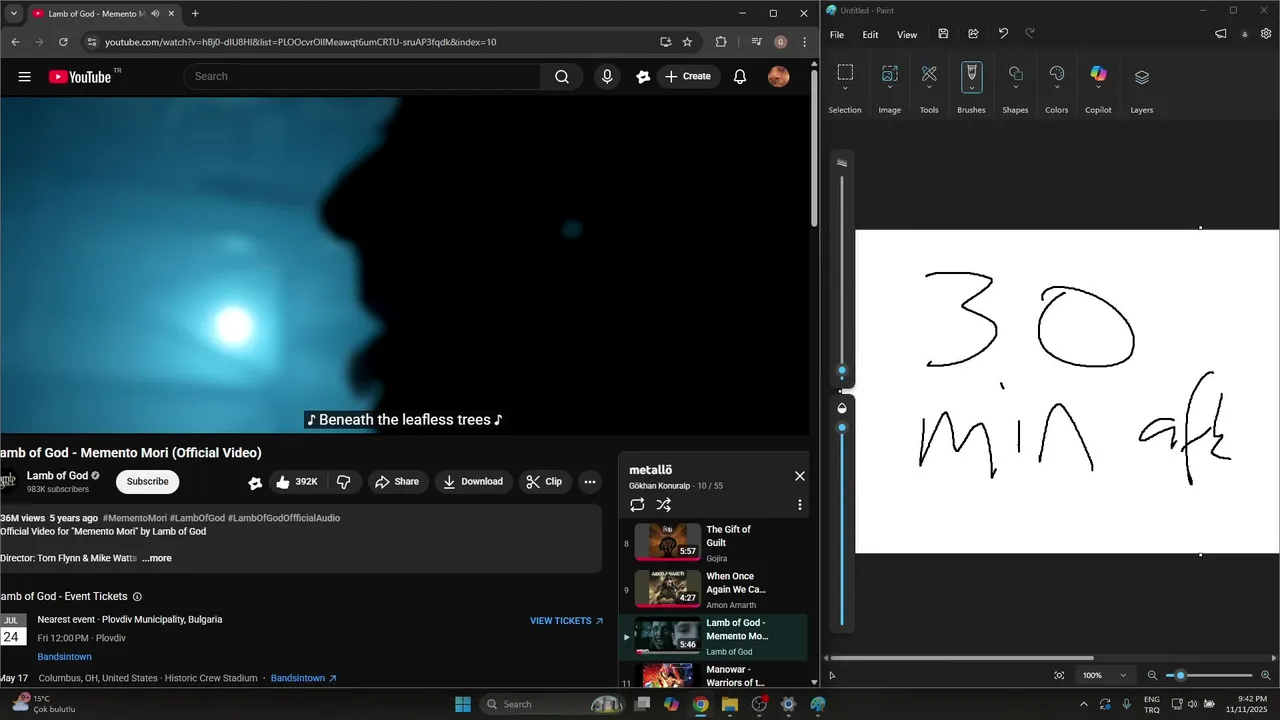Save the Paint drawing with the disk icon
1280x720 pixels.
(x=943, y=34)
